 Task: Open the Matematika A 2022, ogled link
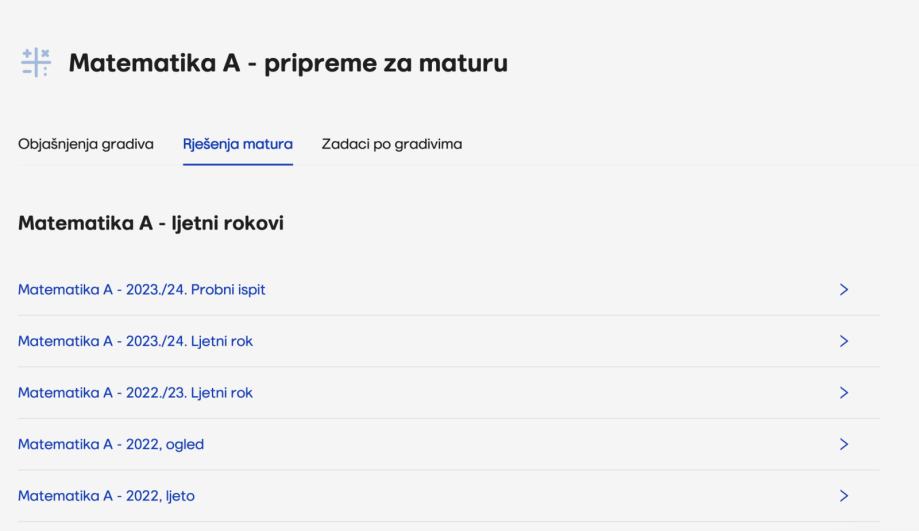click(x=111, y=444)
